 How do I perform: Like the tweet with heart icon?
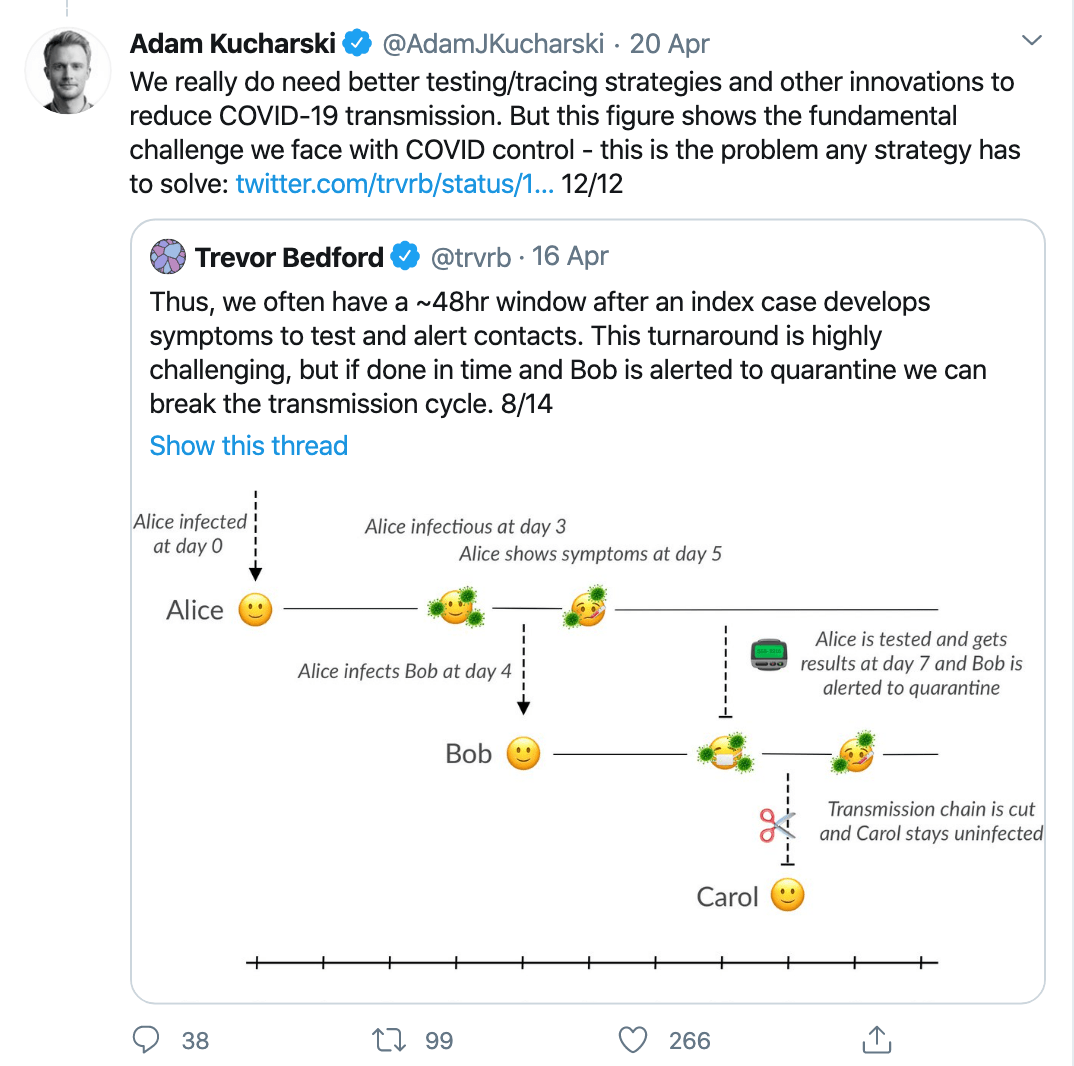633,1040
